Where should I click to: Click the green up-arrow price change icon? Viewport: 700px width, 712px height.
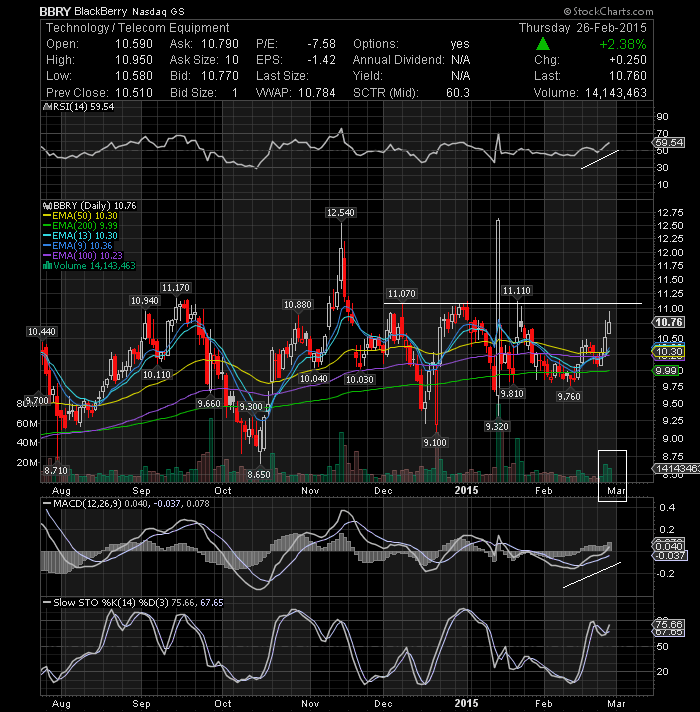point(542,44)
